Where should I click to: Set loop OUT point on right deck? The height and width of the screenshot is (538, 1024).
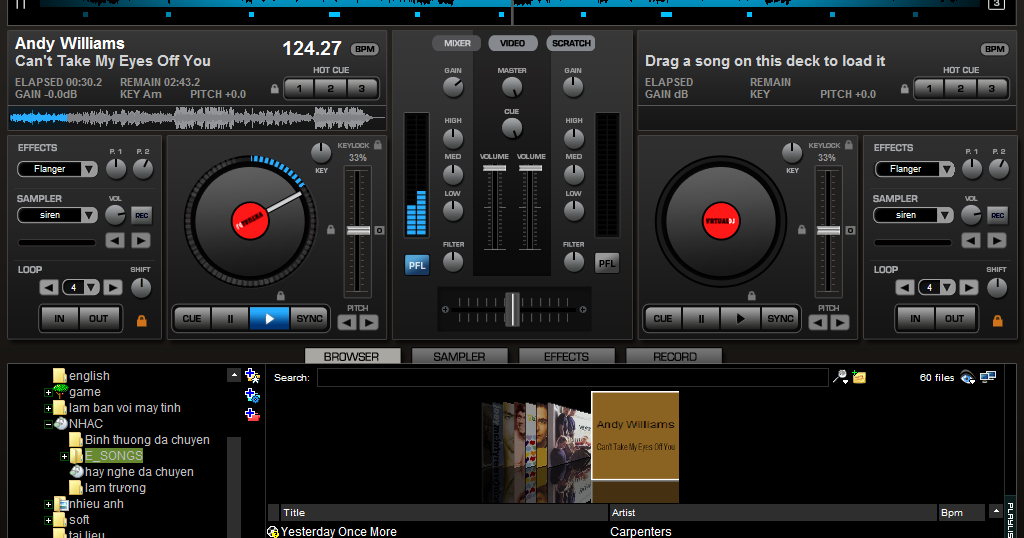click(954, 319)
